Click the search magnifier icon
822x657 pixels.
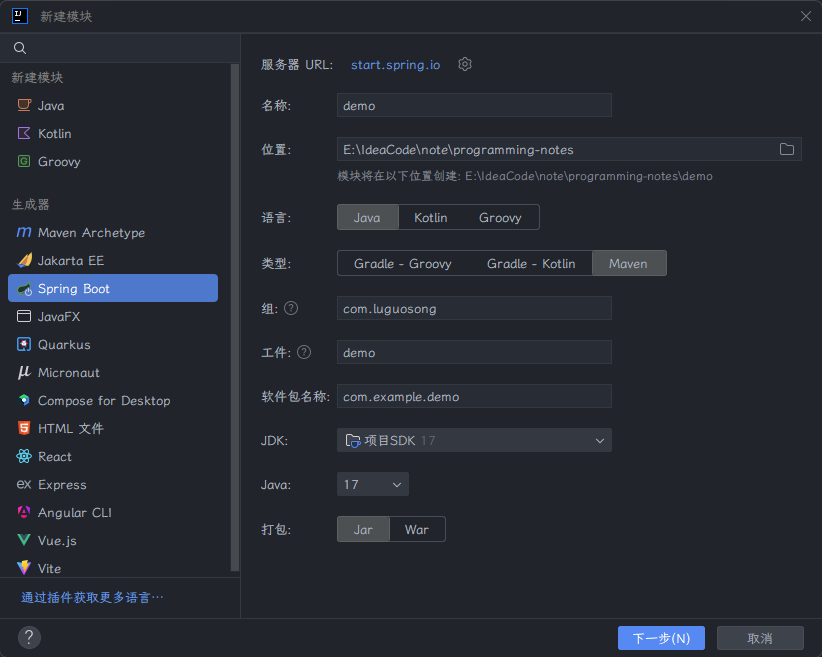coord(20,48)
